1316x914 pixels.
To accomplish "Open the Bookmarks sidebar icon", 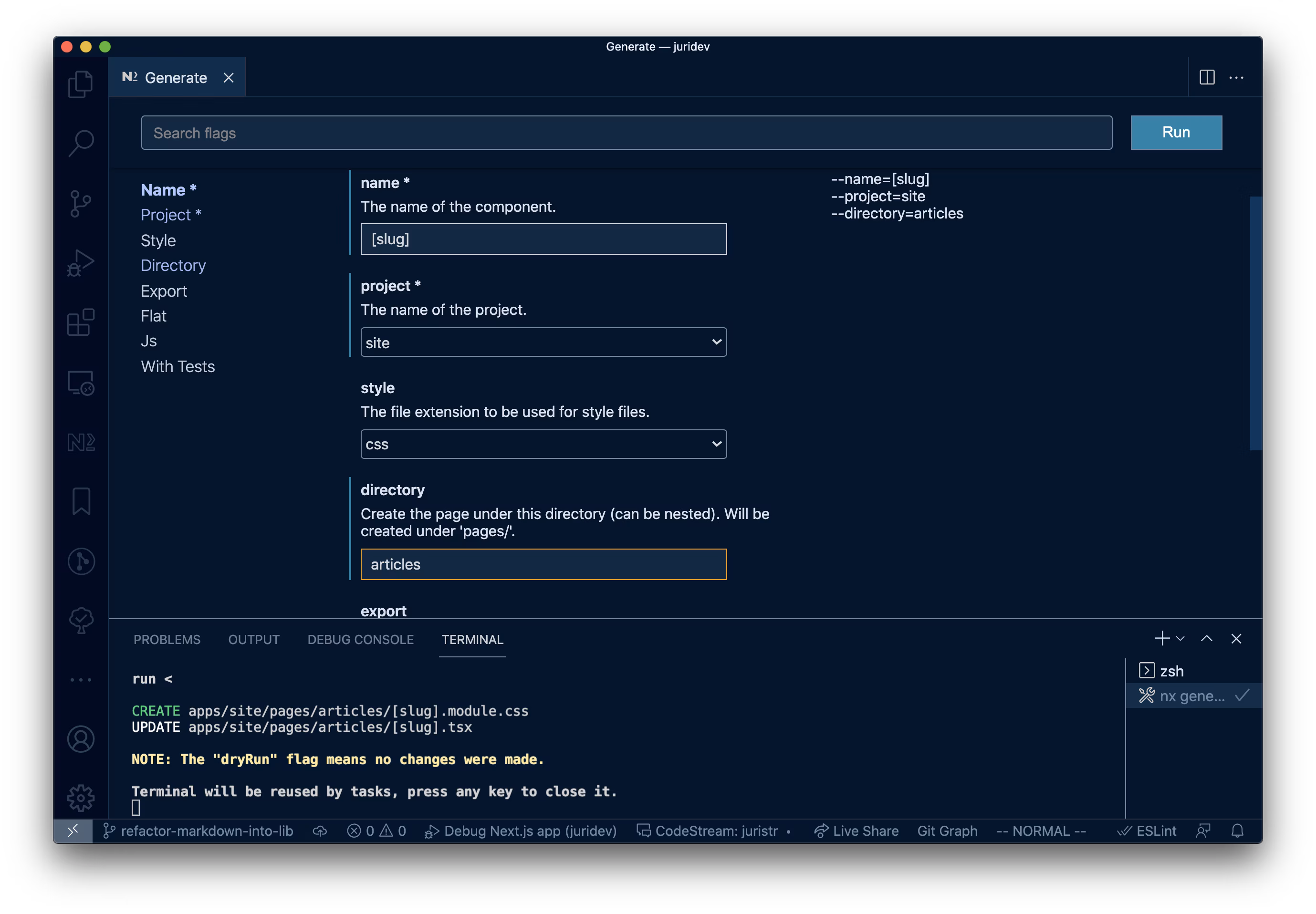I will click(81, 502).
